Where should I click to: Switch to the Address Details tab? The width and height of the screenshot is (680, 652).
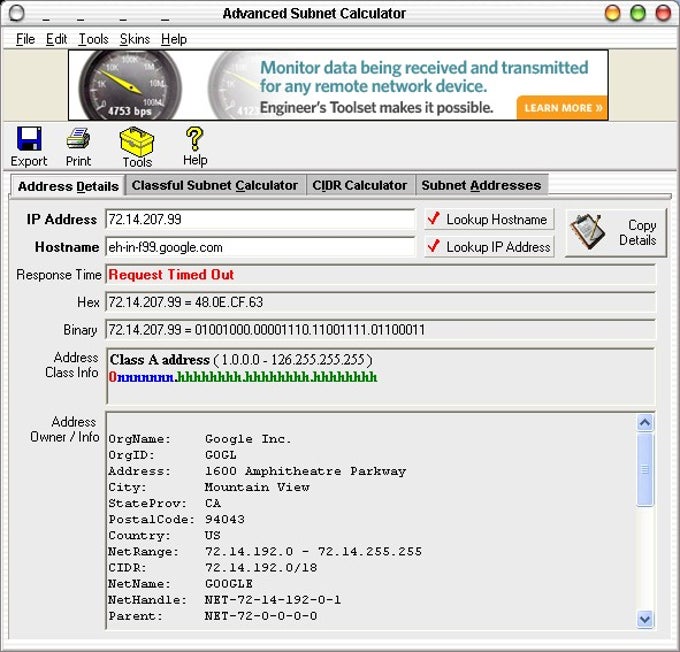(68, 186)
